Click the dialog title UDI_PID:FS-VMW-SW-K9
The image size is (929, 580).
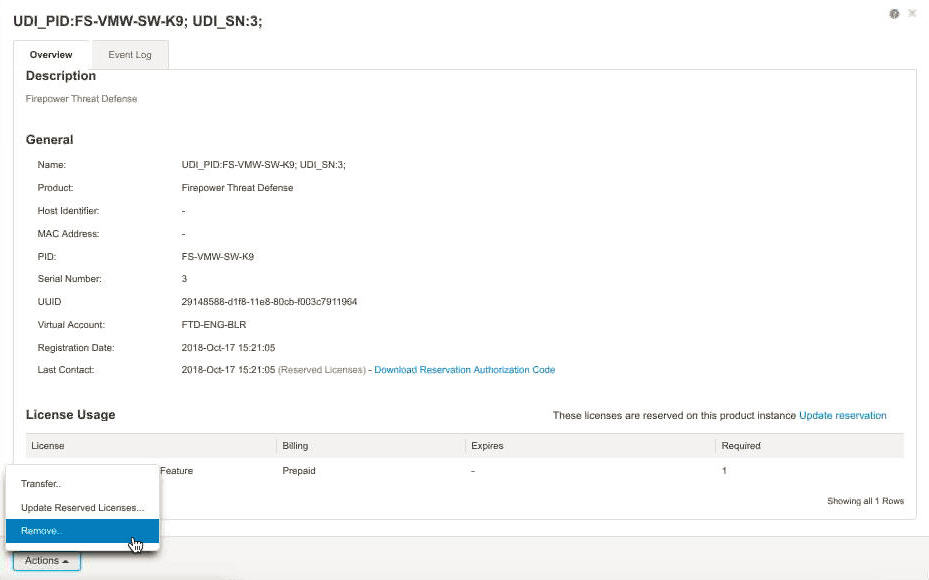[x=137, y=21]
